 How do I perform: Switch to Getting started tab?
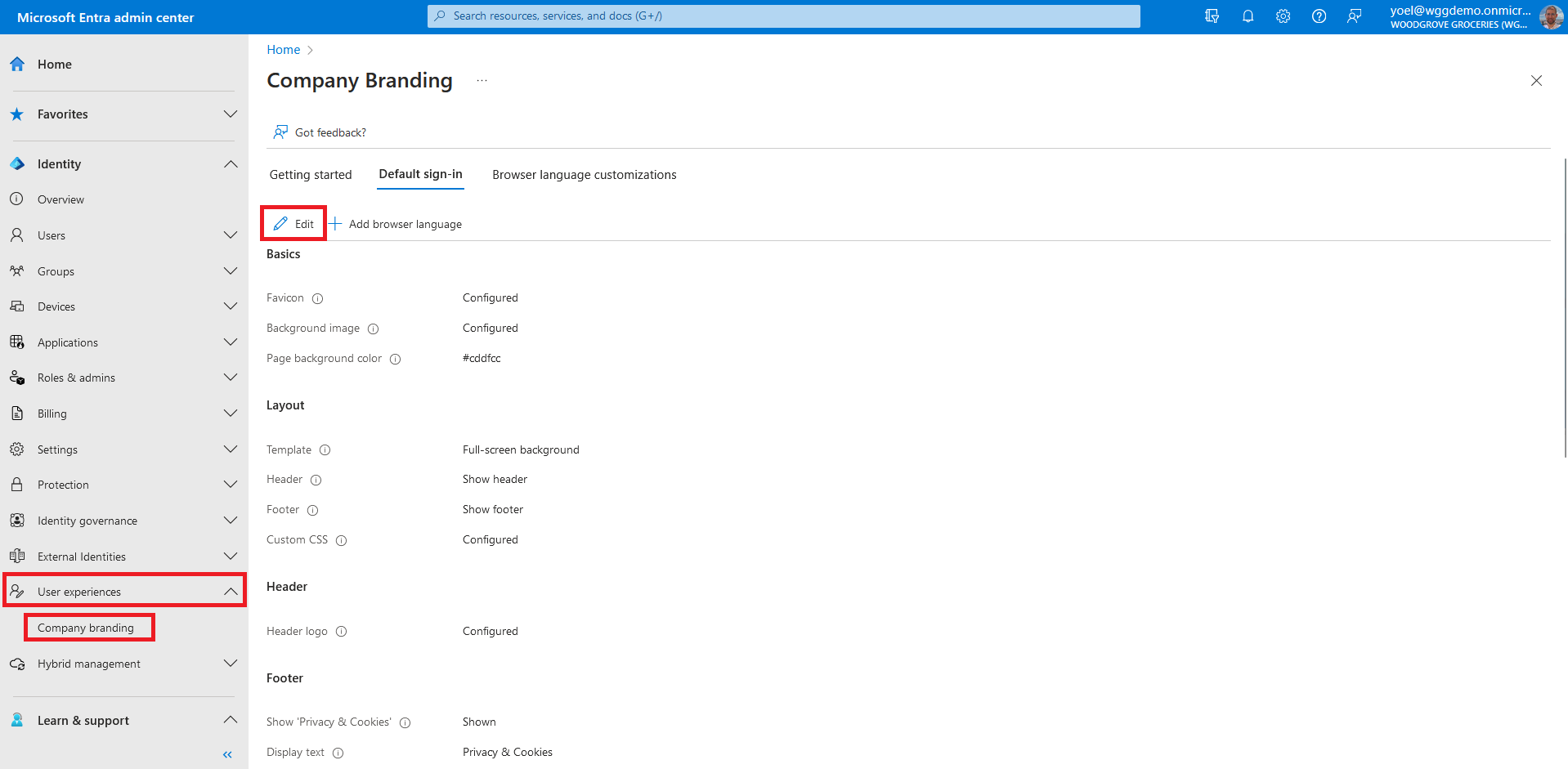tap(311, 175)
